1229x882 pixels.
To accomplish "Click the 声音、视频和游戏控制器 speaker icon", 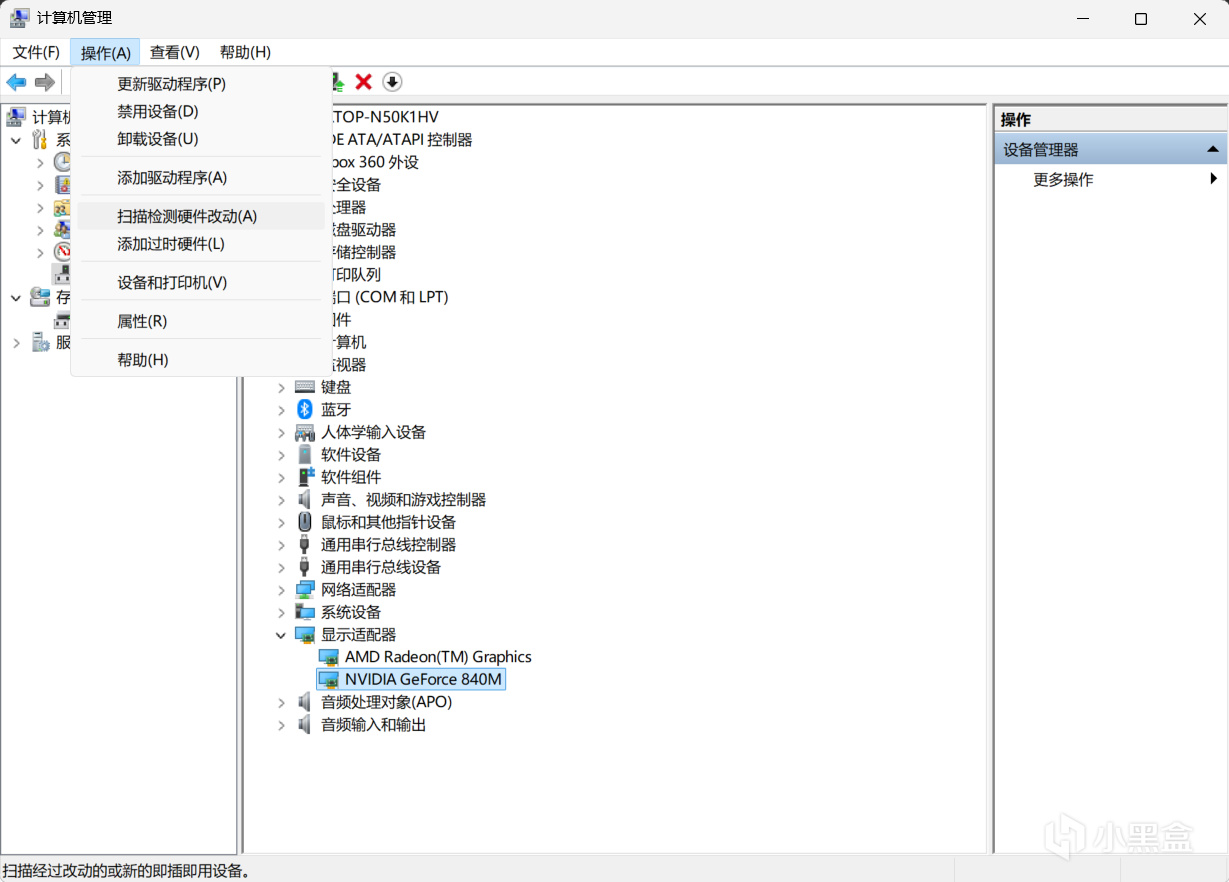I will (305, 499).
